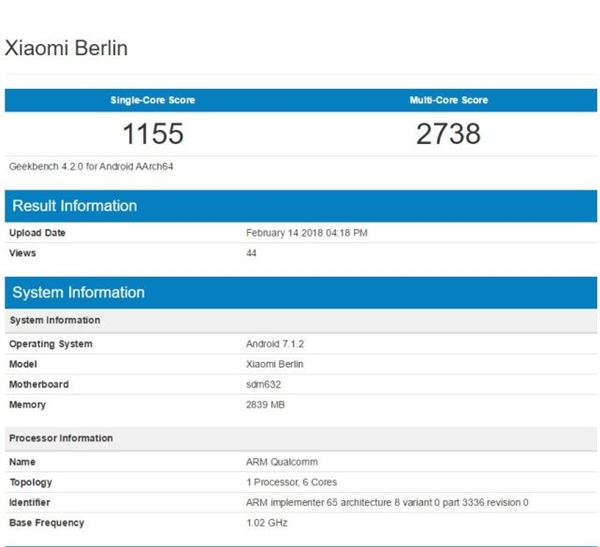The height and width of the screenshot is (547, 600).
Task: Click the multi-core score value 2738
Action: tap(448, 133)
